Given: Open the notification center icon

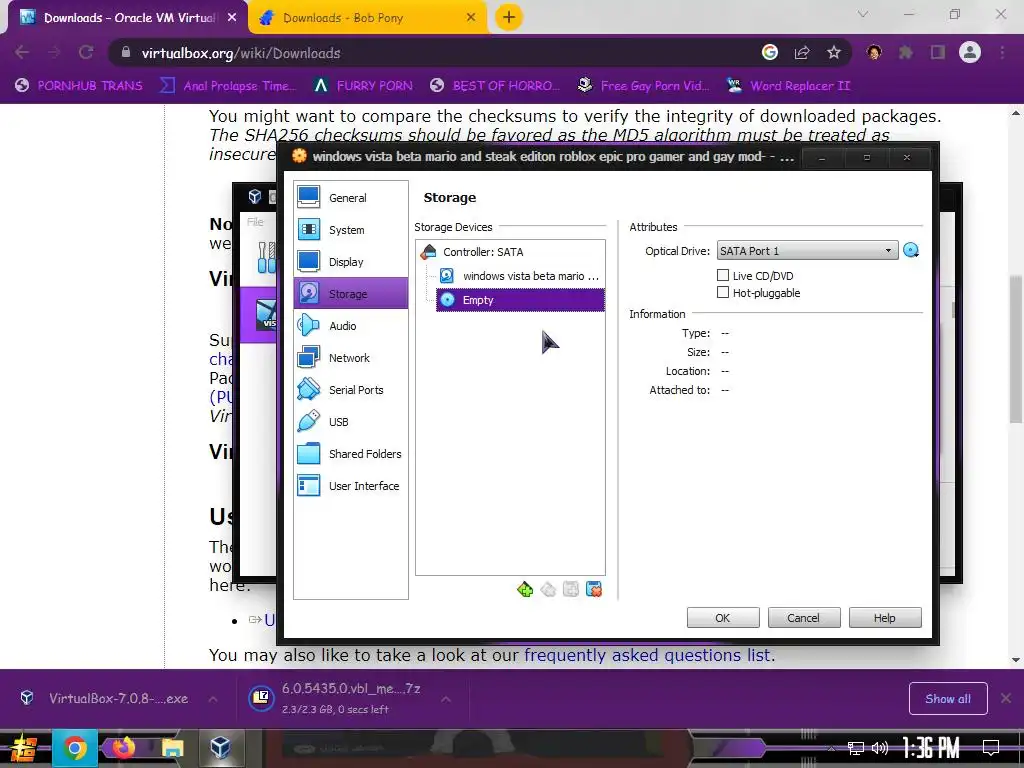Looking at the screenshot, I should point(991,747).
